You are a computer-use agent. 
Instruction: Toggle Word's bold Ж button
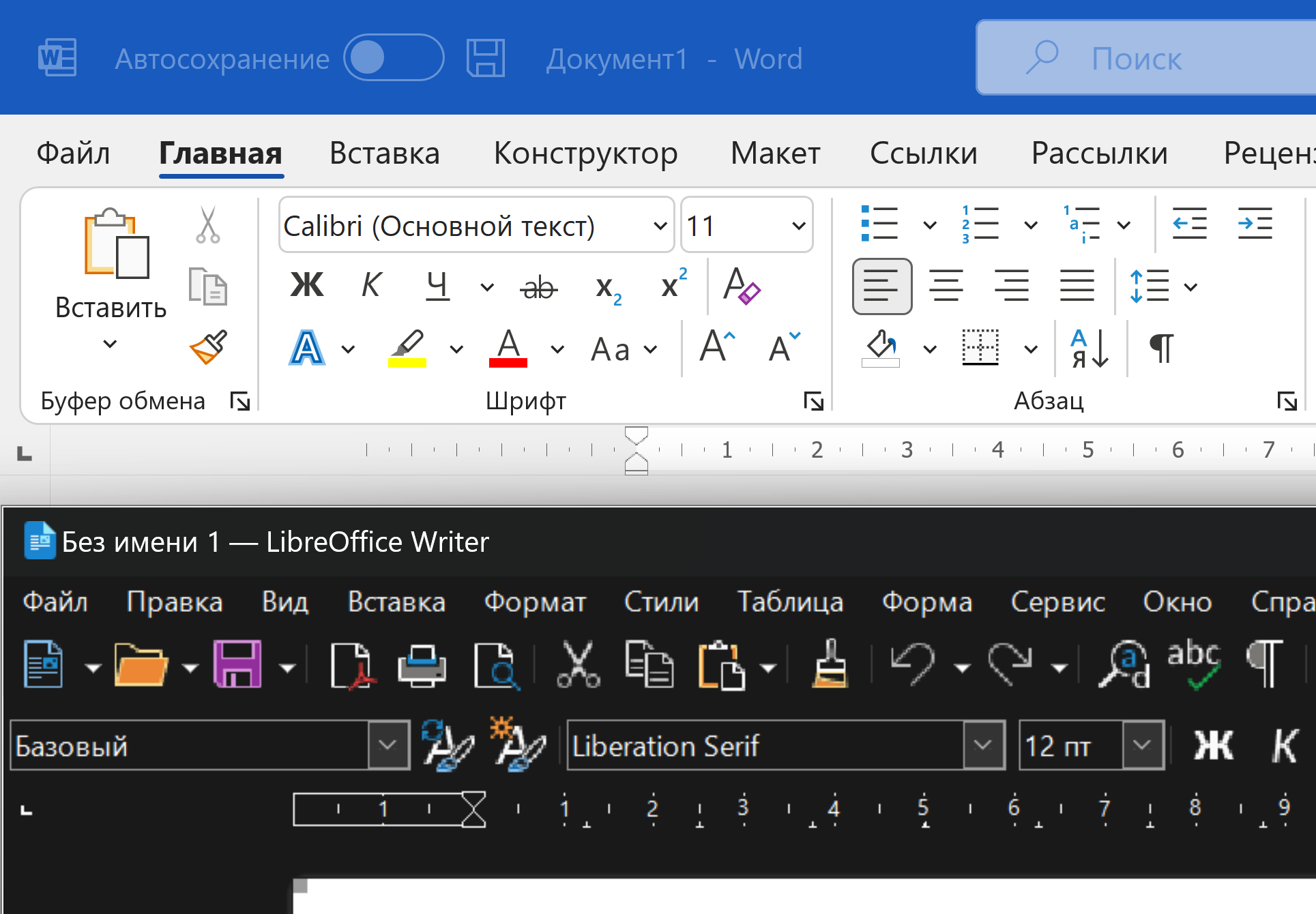(x=306, y=285)
